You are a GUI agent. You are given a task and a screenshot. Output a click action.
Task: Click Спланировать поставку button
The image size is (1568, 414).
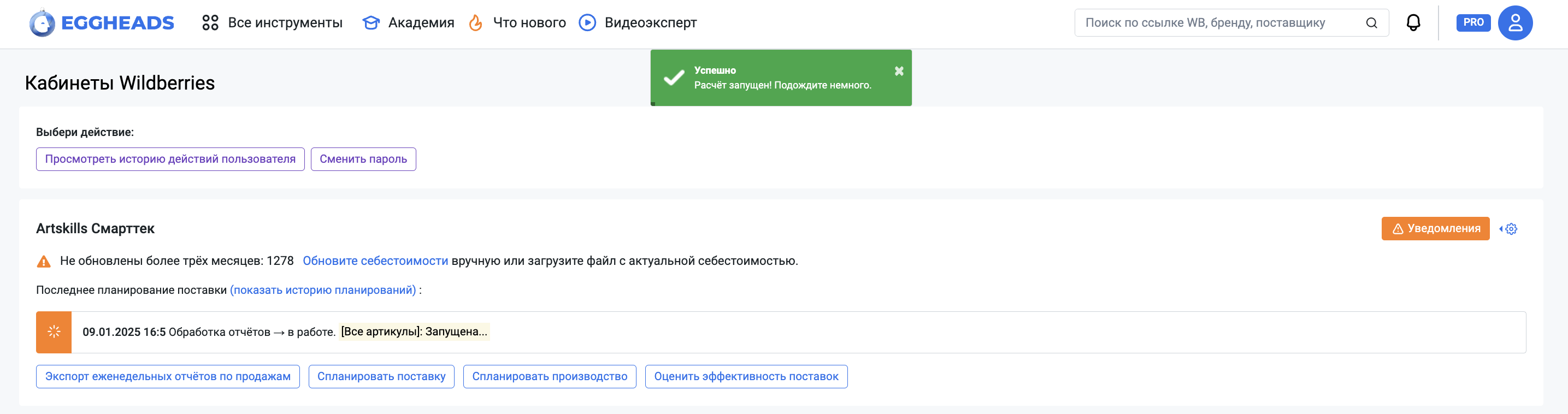click(381, 376)
